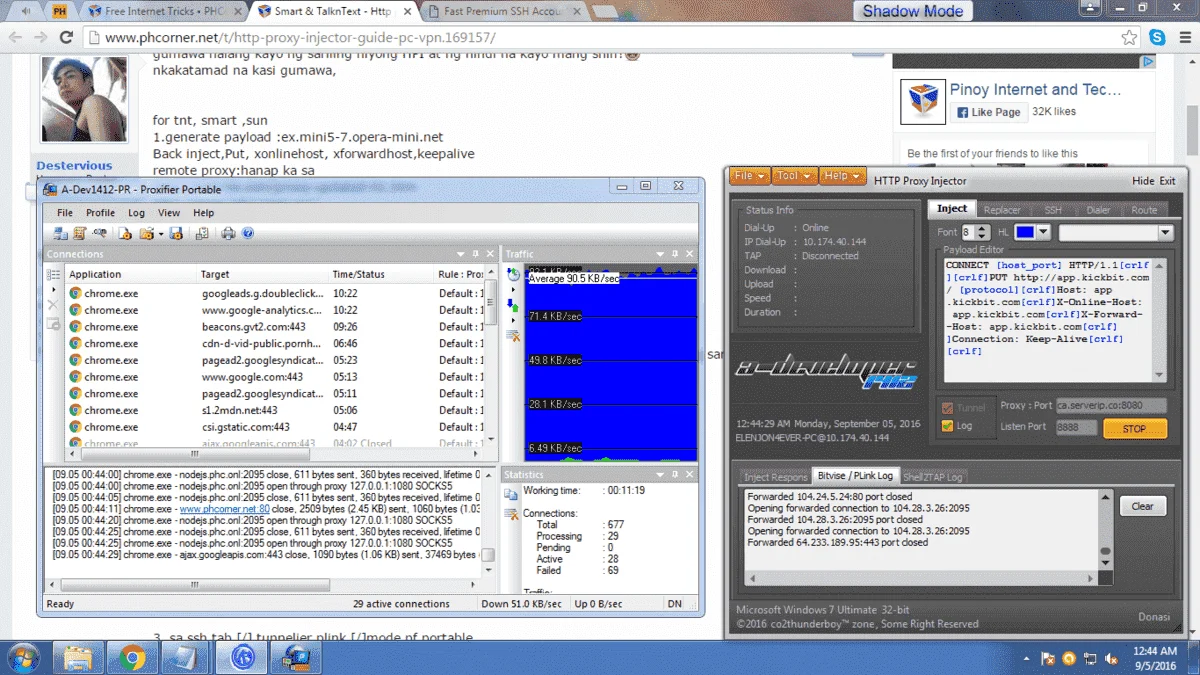Open dropdown arrow next to Open Profile icon

click(x=160, y=234)
